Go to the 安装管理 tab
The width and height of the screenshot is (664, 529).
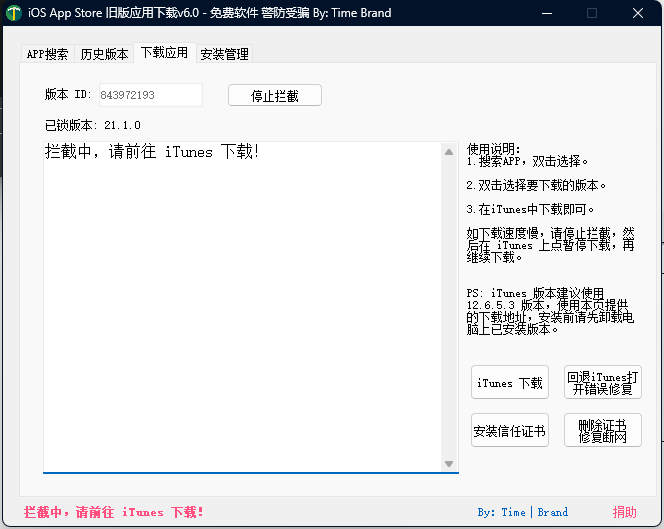[x=224, y=54]
